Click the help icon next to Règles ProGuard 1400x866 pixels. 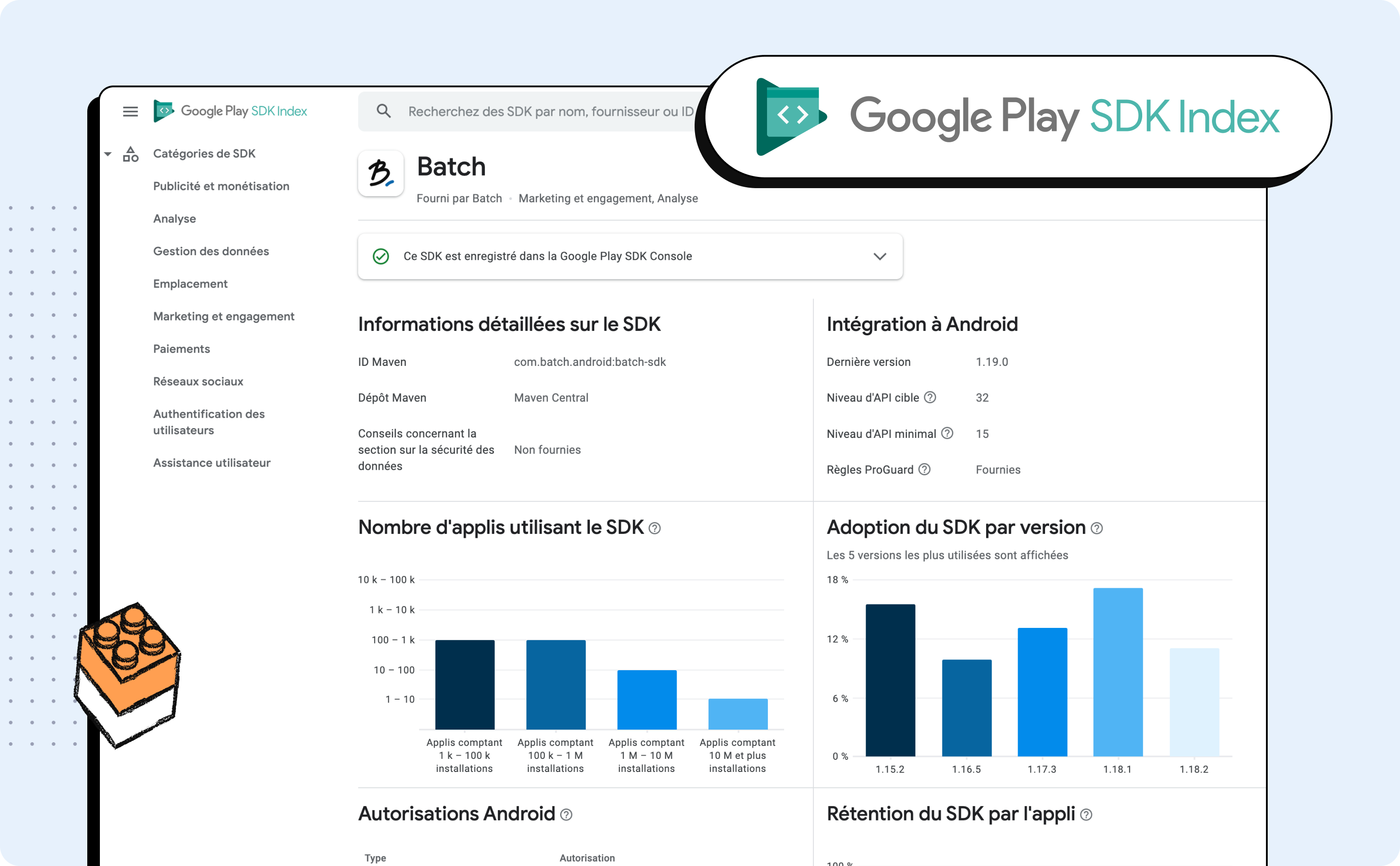(x=924, y=469)
